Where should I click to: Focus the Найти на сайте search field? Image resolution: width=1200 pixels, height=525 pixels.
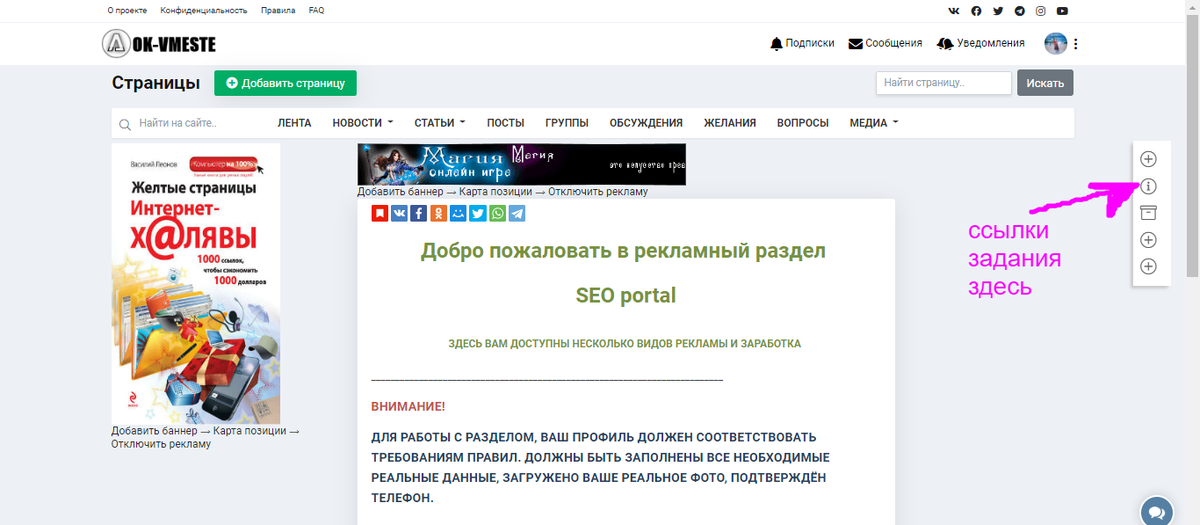195,123
